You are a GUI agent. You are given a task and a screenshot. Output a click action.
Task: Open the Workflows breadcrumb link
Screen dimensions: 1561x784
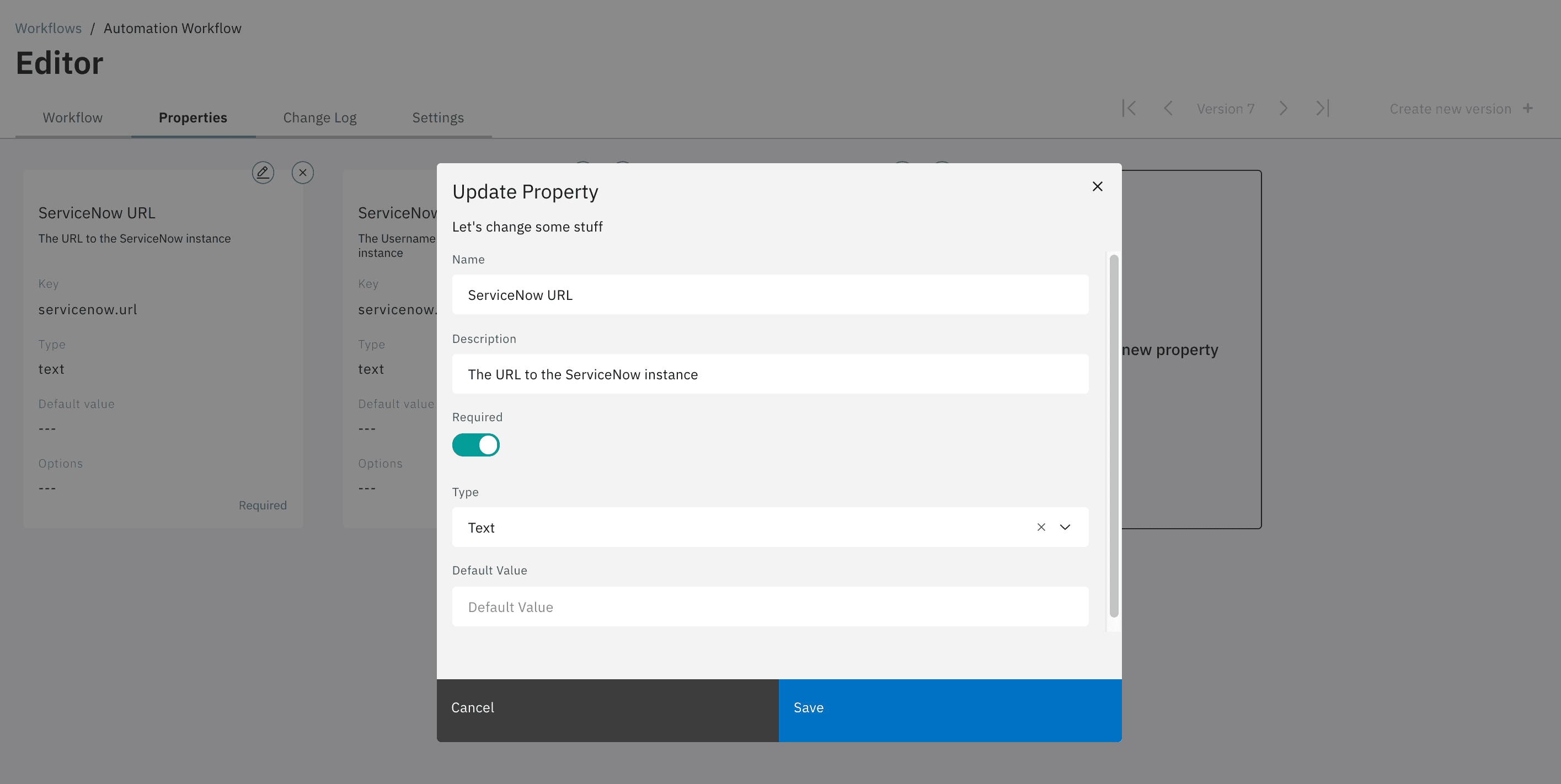pyautogui.click(x=49, y=29)
